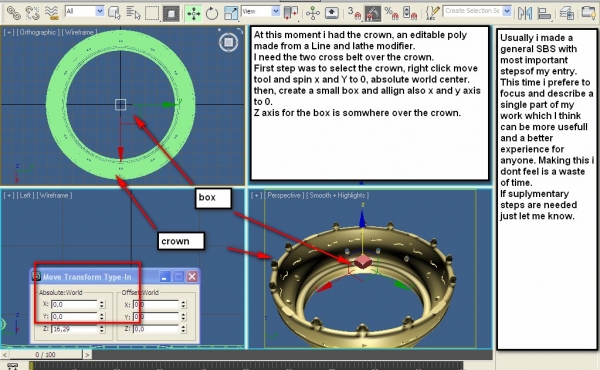Open the View reference coordinate dropdown

(260, 11)
